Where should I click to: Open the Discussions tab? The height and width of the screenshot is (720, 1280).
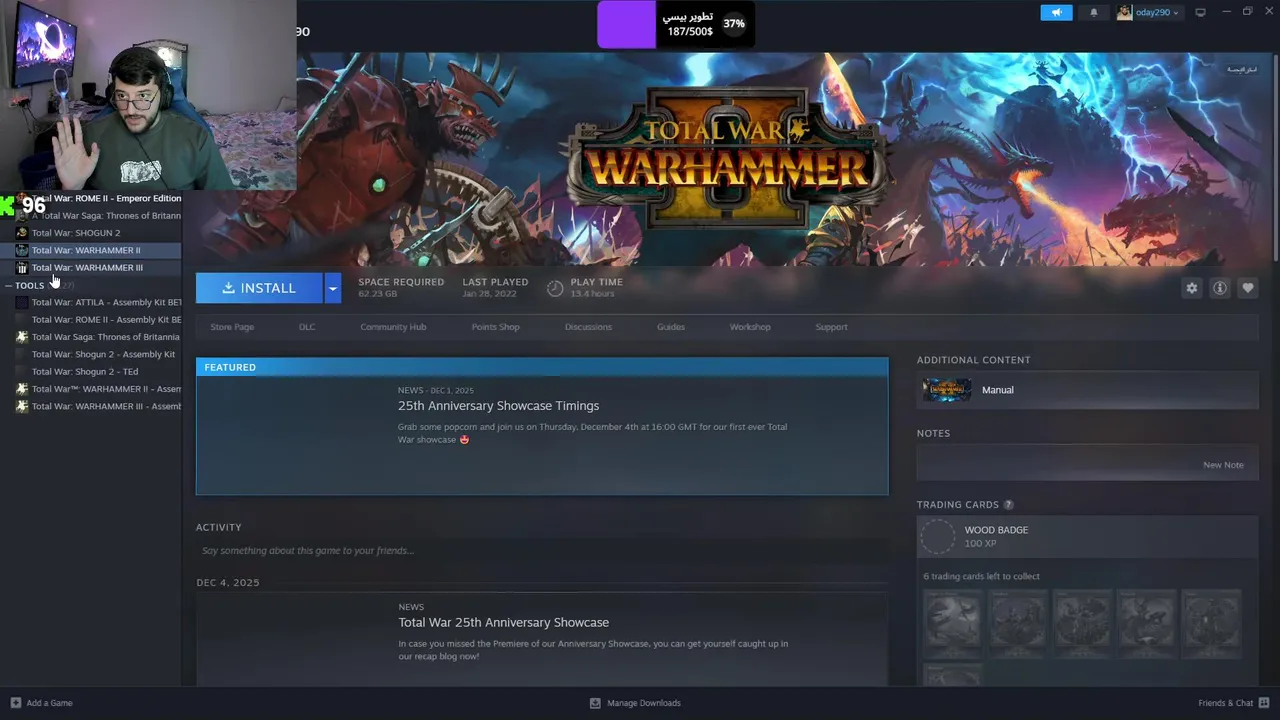588,327
